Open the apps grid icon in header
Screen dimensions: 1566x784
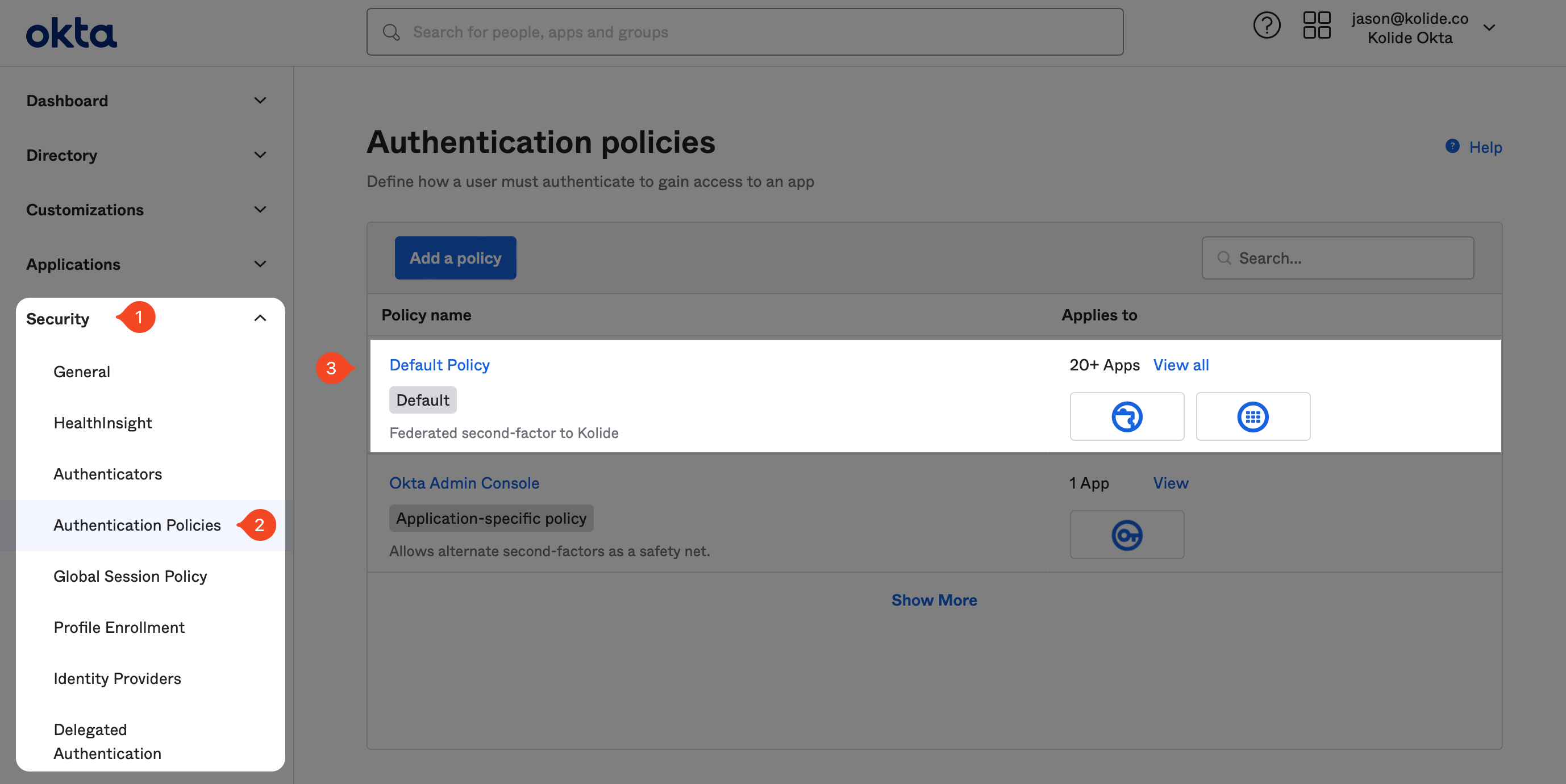coord(1317,26)
